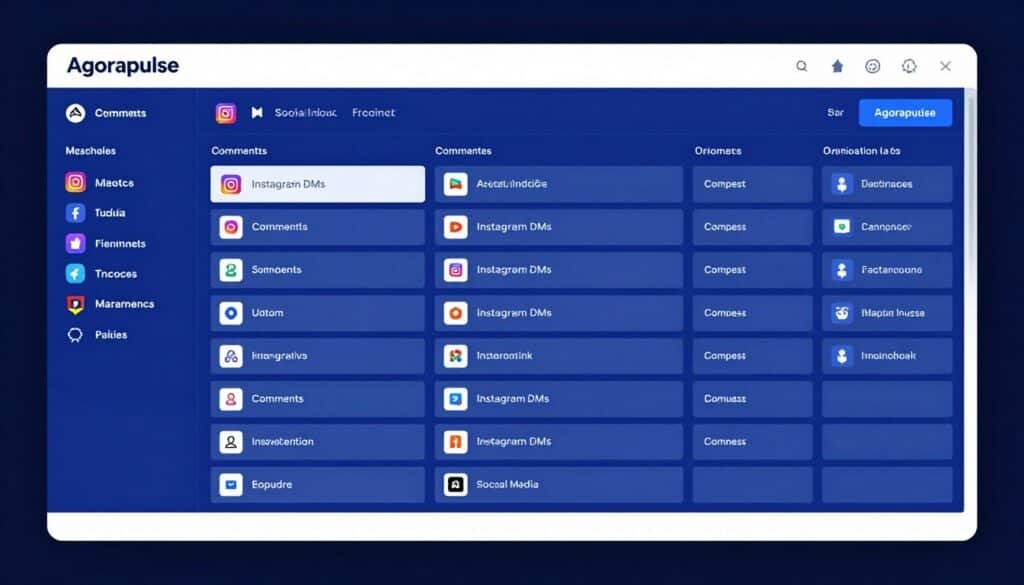This screenshot has height=585, width=1024.
Task: Click the Oranioation la6s column header
Action: coord(861,151)
